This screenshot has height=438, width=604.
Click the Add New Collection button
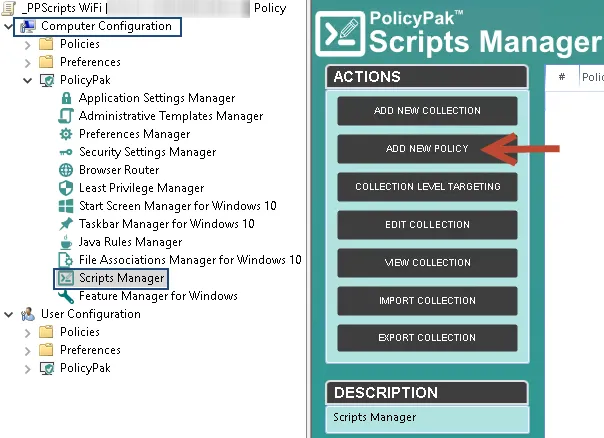pyautogui.click(x=427, y=110)
